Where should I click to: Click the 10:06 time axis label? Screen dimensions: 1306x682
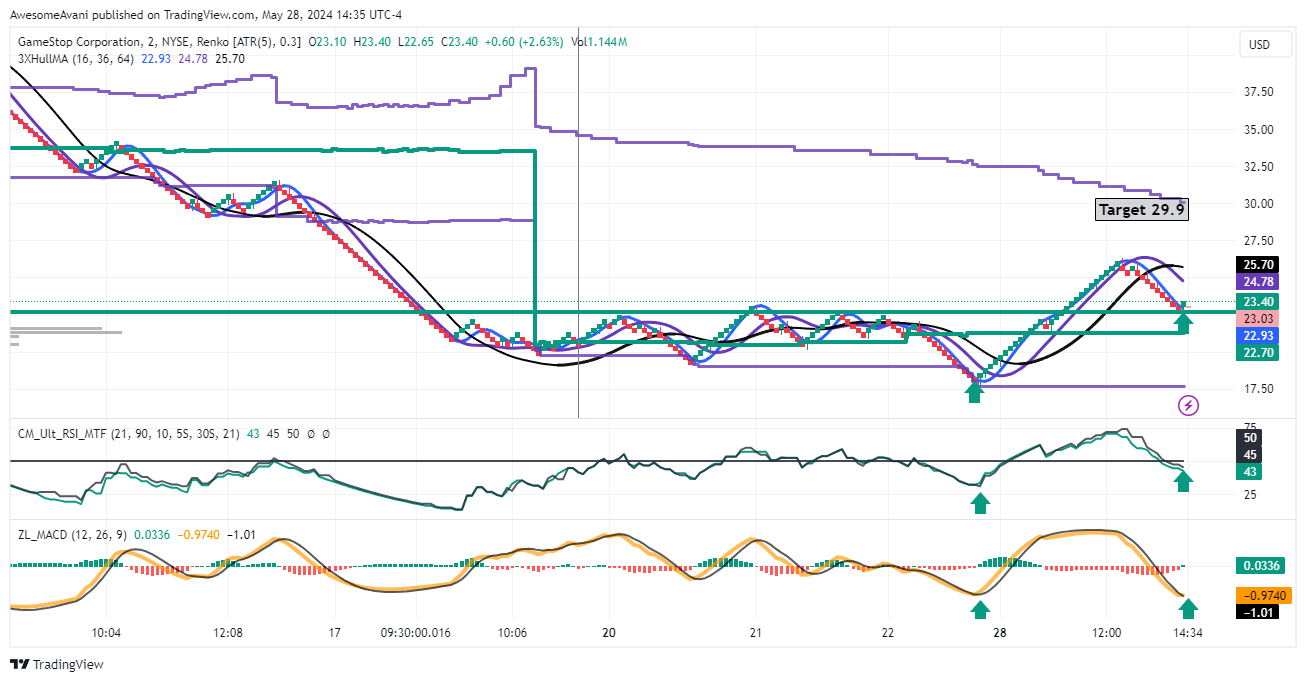(x=512, y=633)
